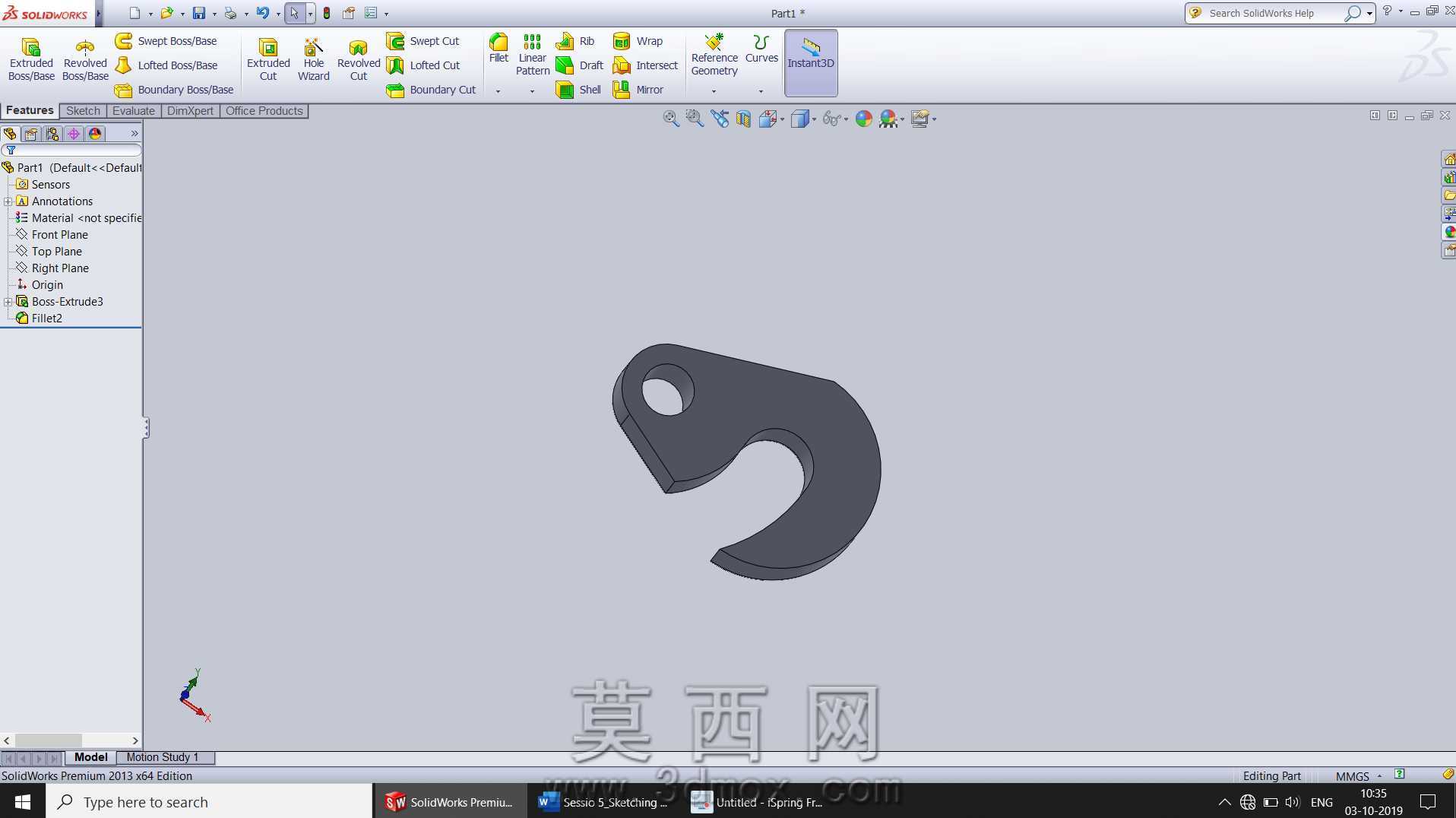This screenshot has width=1456, height=818.
Task: Go to the DimXpert tab
Action: pos(190,111)
